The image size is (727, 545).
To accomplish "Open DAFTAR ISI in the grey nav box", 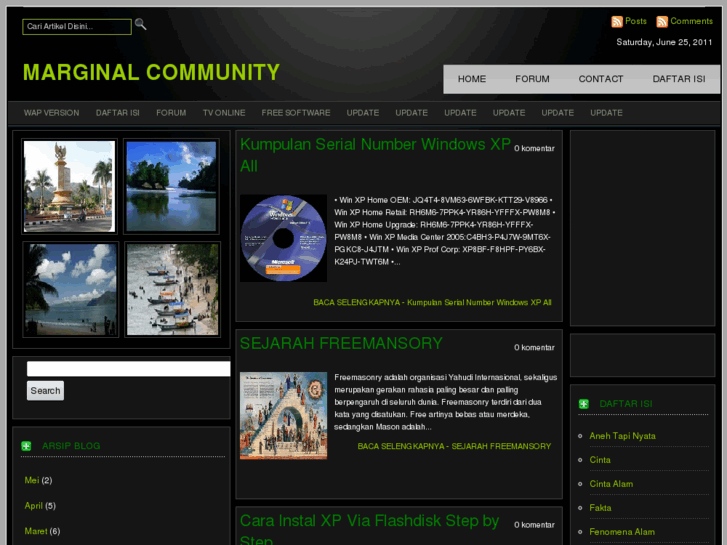I will coord(679,79).
